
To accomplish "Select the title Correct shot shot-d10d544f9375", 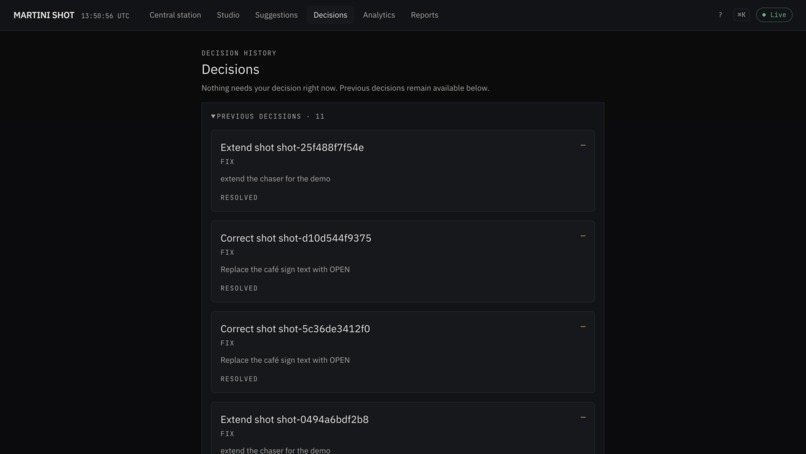I will 296,238.
